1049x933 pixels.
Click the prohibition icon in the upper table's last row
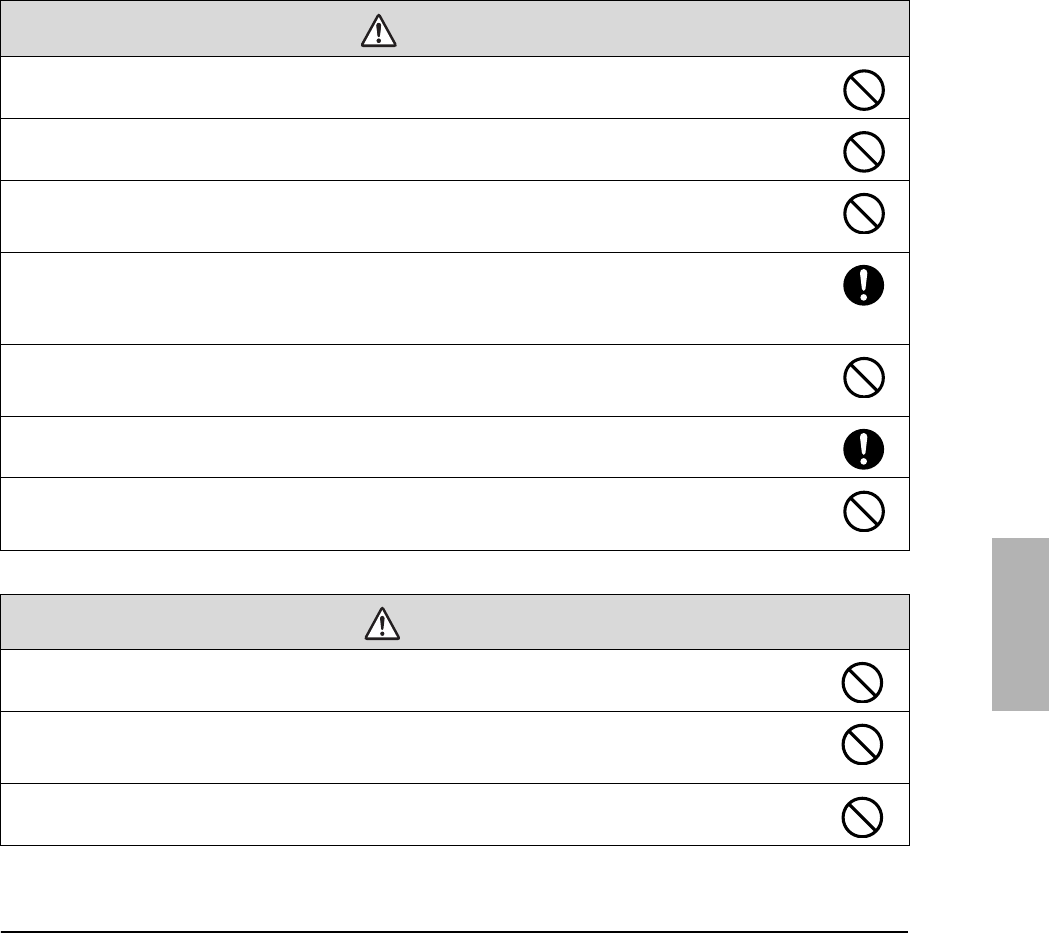tap(863, 513)
